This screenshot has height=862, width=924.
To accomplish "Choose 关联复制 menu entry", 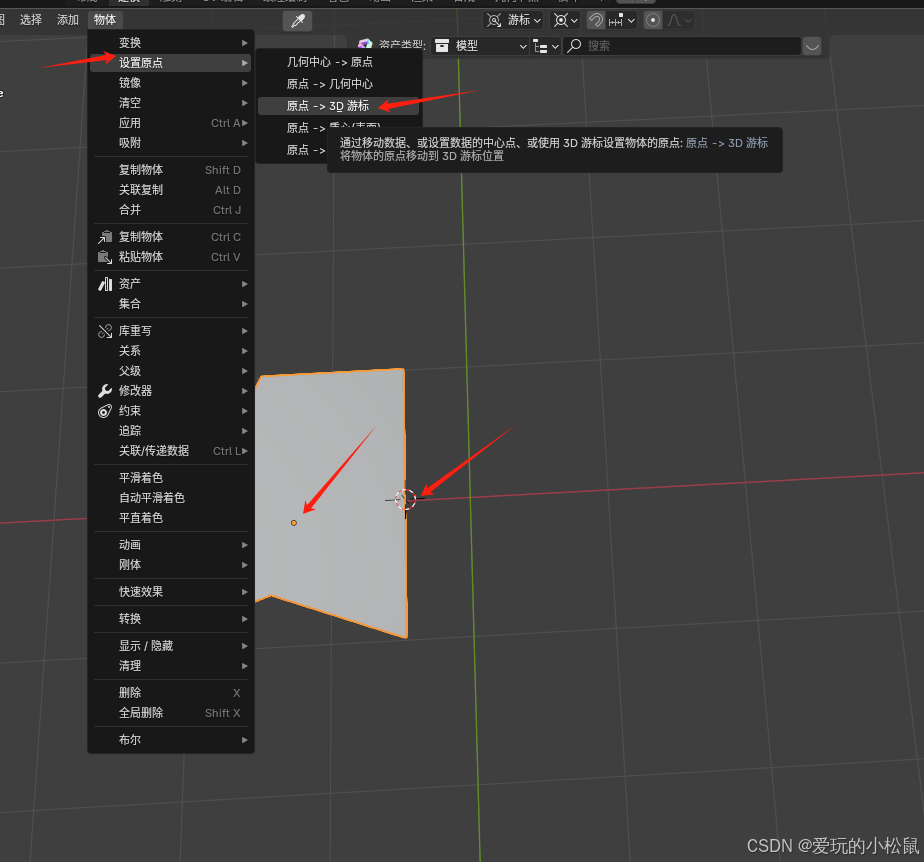I will pos(171,190).
